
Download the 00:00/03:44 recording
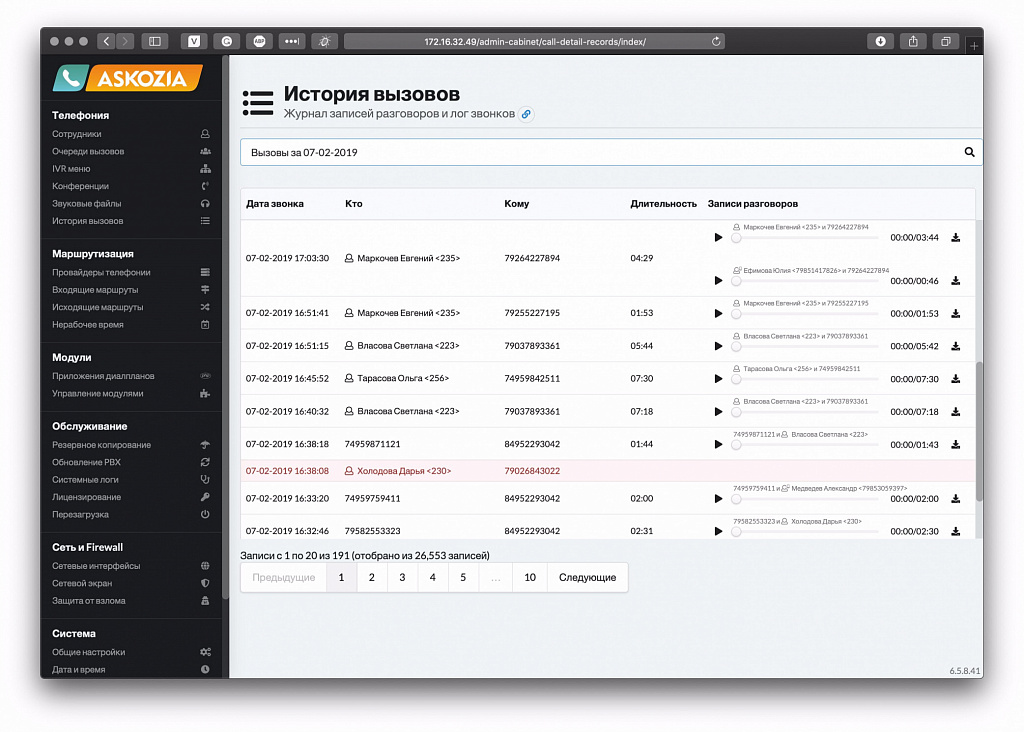(955, 238)
